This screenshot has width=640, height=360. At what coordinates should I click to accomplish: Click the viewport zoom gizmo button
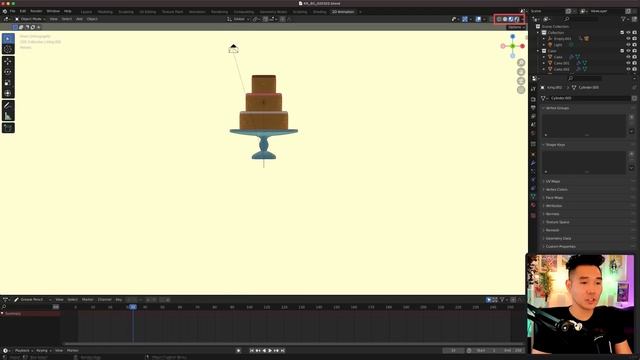coord(521,62)
